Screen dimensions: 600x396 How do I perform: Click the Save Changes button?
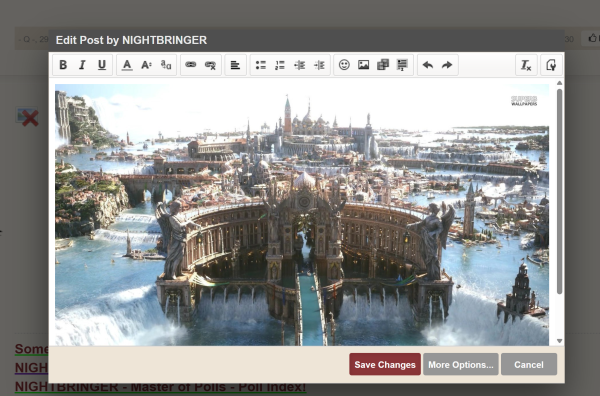pyautogui.click(x=385, y=364)
